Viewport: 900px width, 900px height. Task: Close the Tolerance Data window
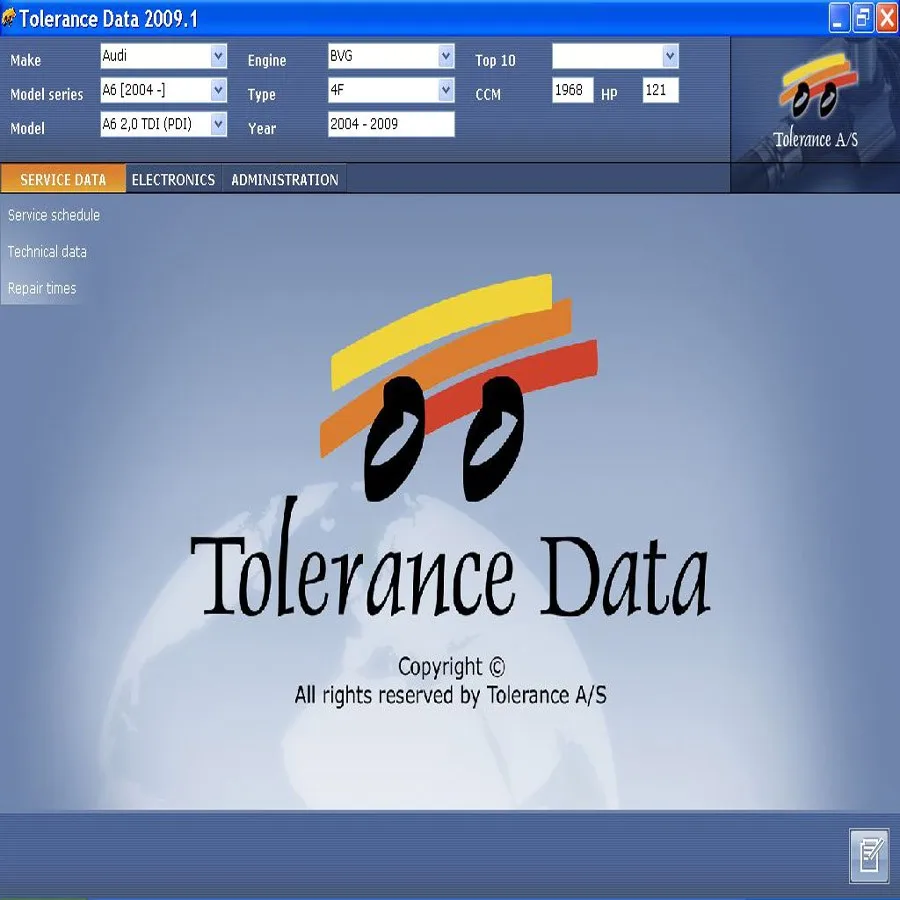click(886, 18)
